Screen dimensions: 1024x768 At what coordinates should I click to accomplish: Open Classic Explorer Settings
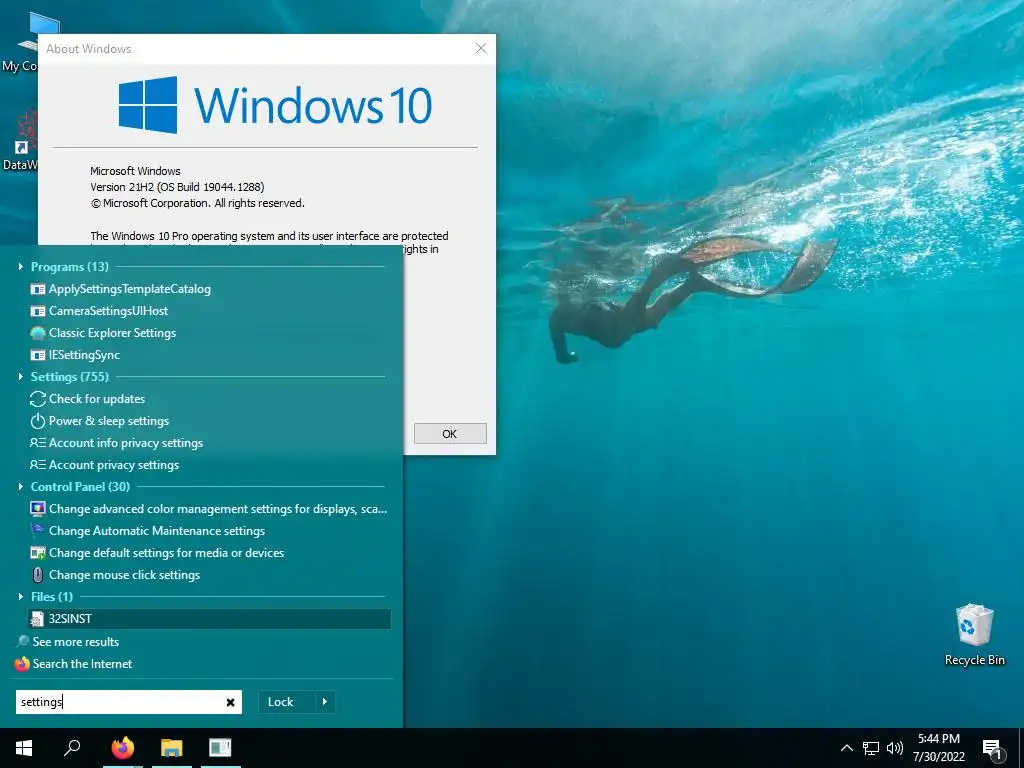(209, 333)
